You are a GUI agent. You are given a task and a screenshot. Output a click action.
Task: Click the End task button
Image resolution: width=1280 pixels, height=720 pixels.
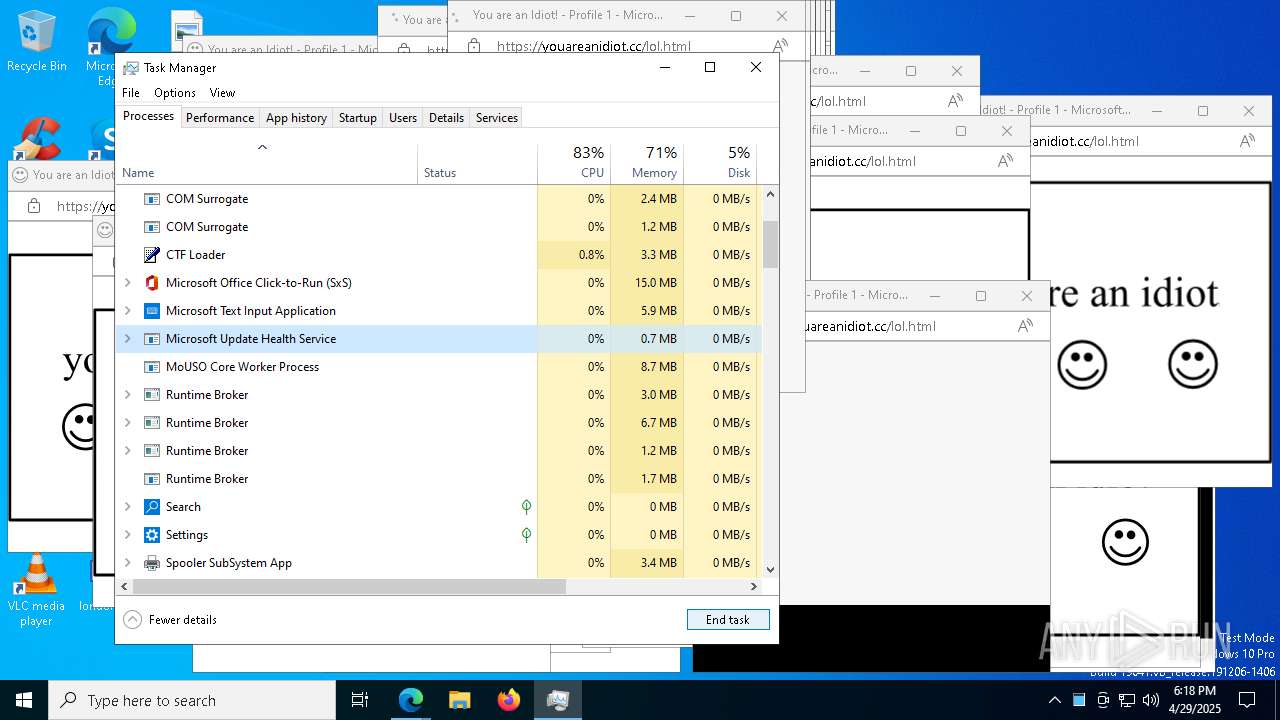coord(728,620)
